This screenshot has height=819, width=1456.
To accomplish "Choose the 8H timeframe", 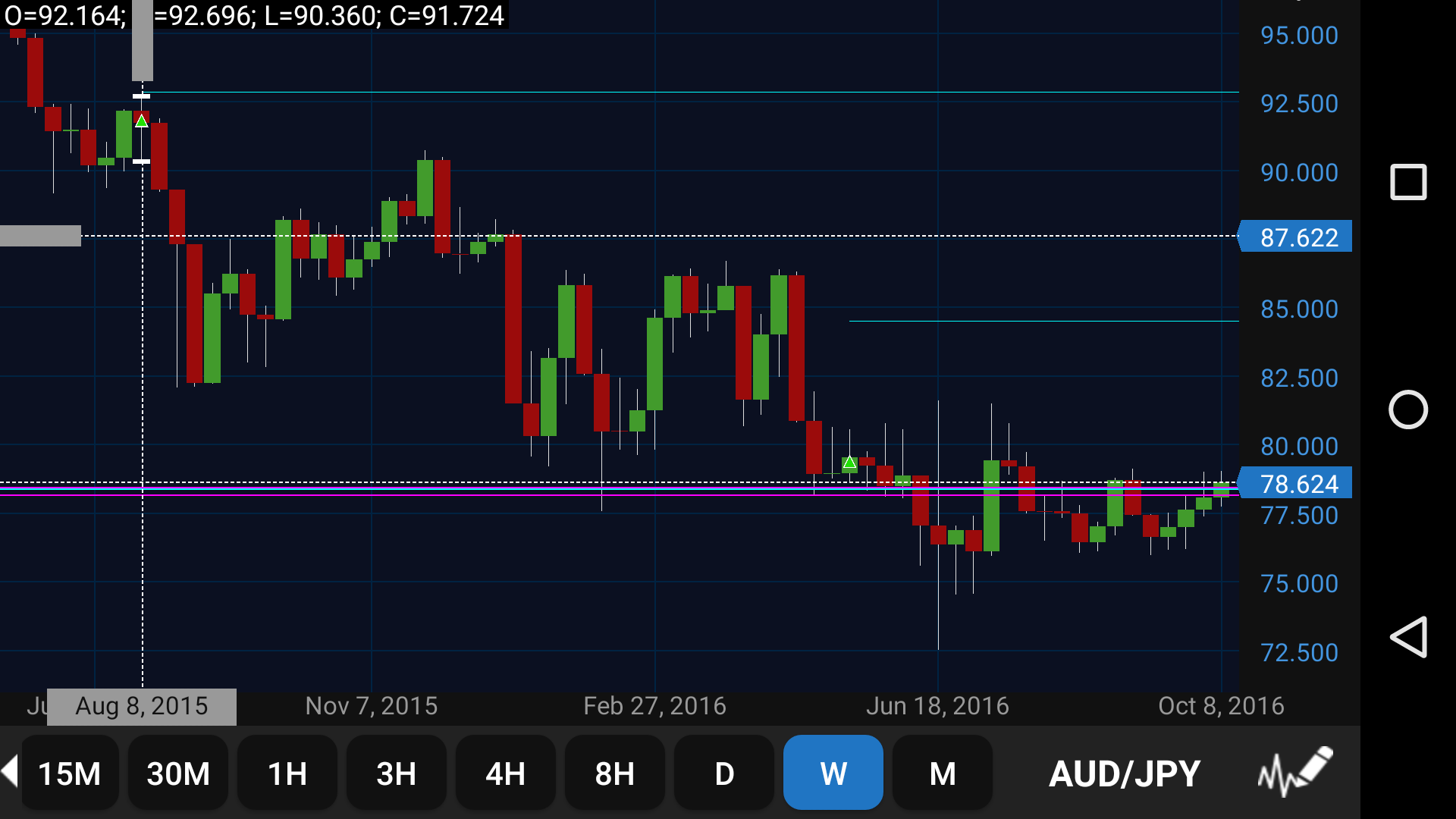I will (x=615, y=773).
